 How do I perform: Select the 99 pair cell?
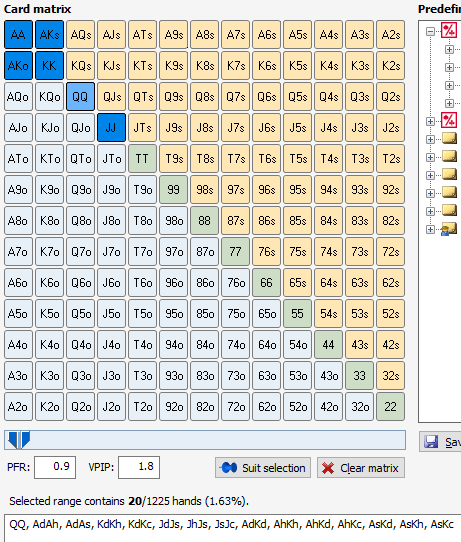(173, 189)
